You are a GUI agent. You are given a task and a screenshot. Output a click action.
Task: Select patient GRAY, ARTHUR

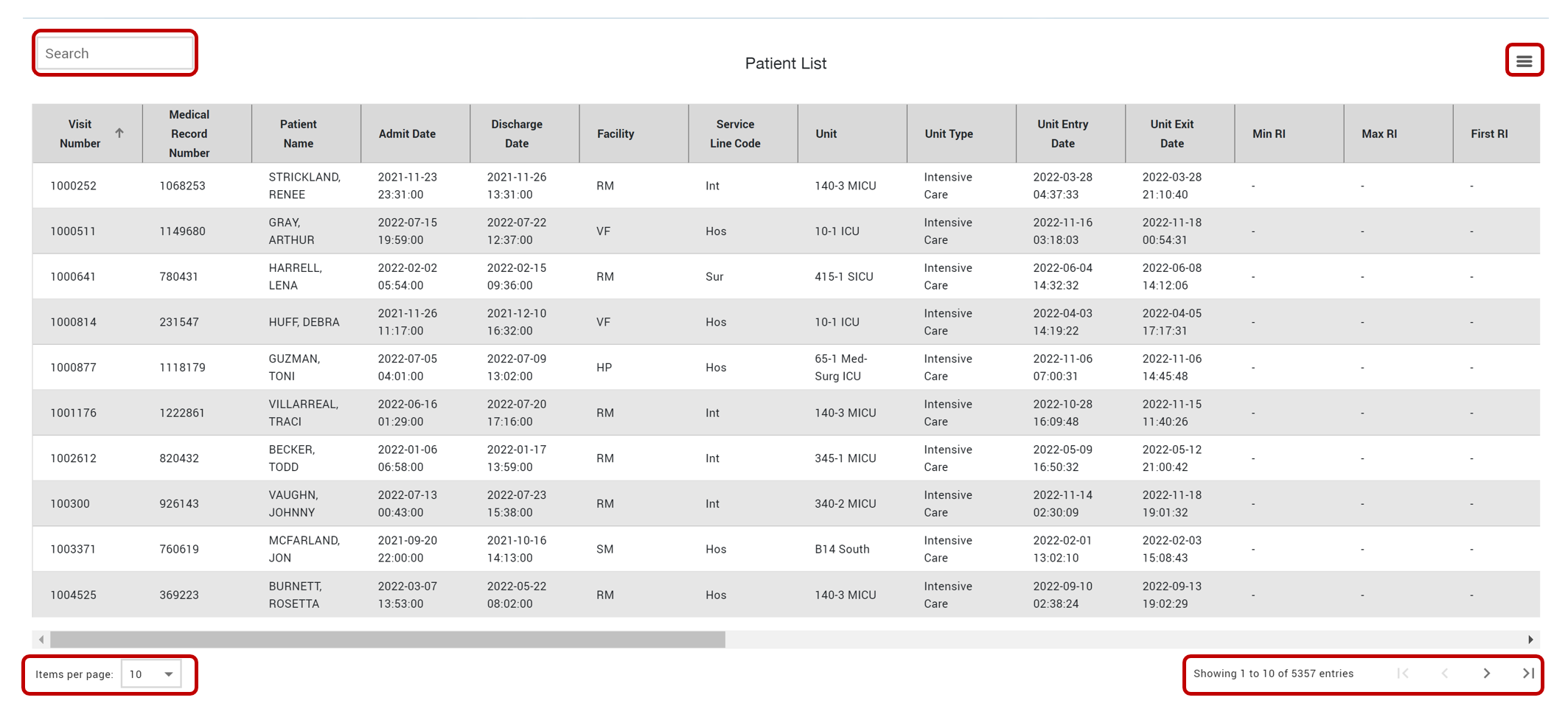(291, 231)
